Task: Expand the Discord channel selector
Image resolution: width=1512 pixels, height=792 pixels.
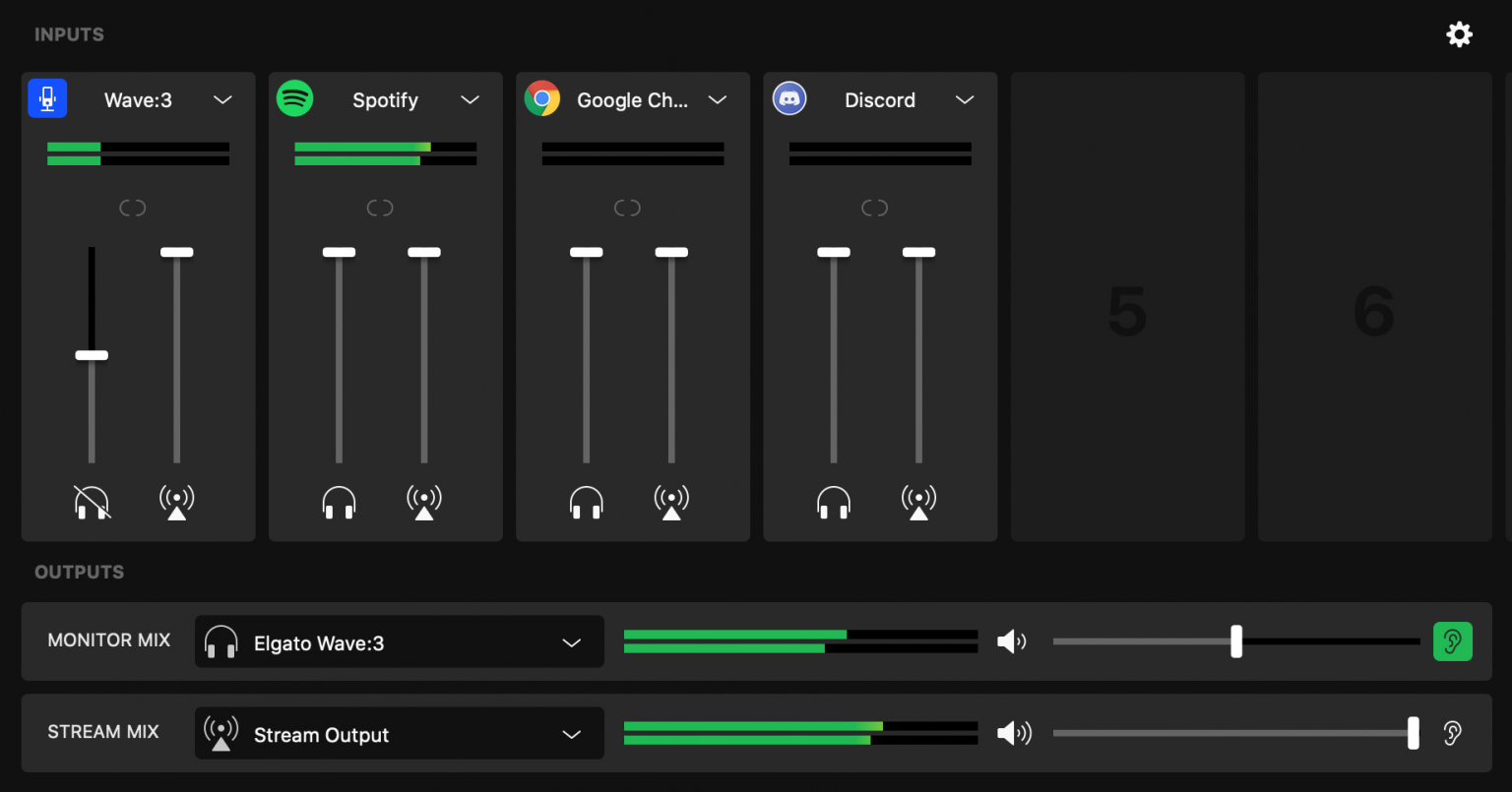Action: 965,99
